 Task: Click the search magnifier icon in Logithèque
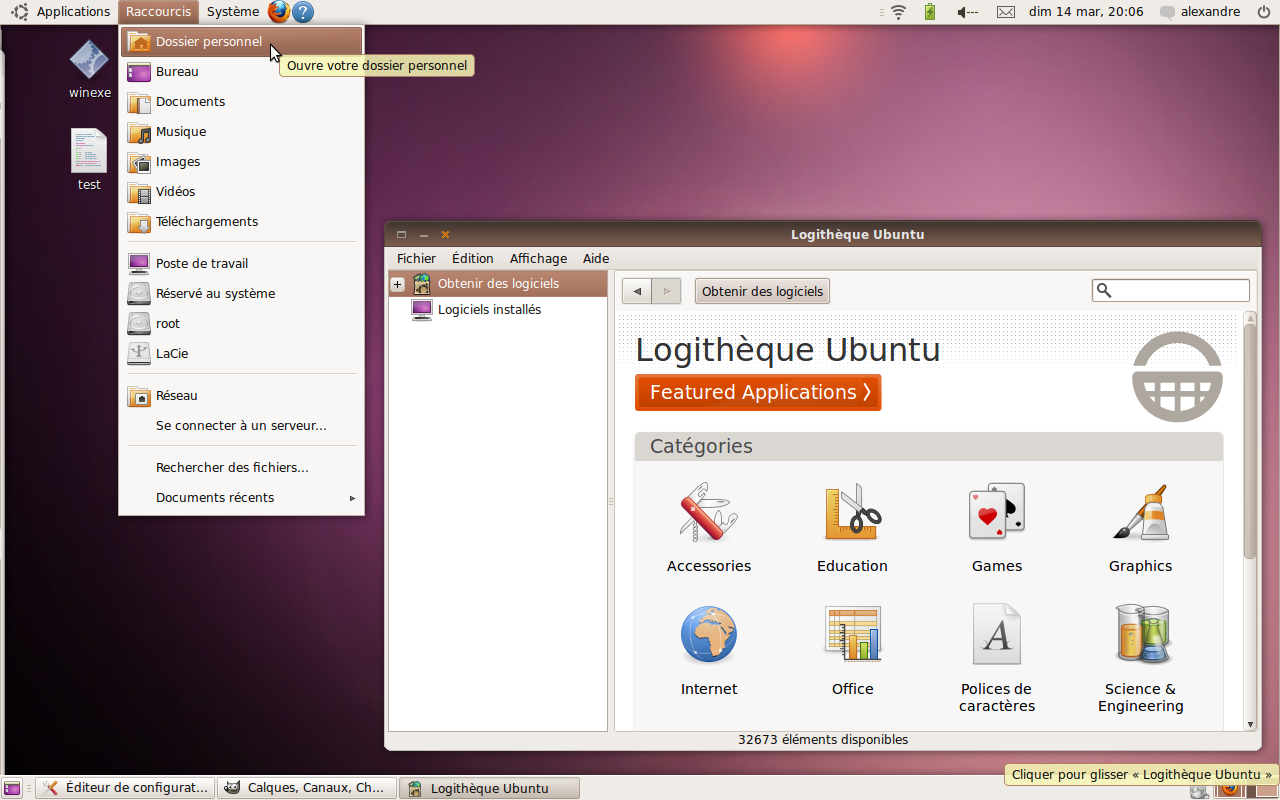(1104, 290)
